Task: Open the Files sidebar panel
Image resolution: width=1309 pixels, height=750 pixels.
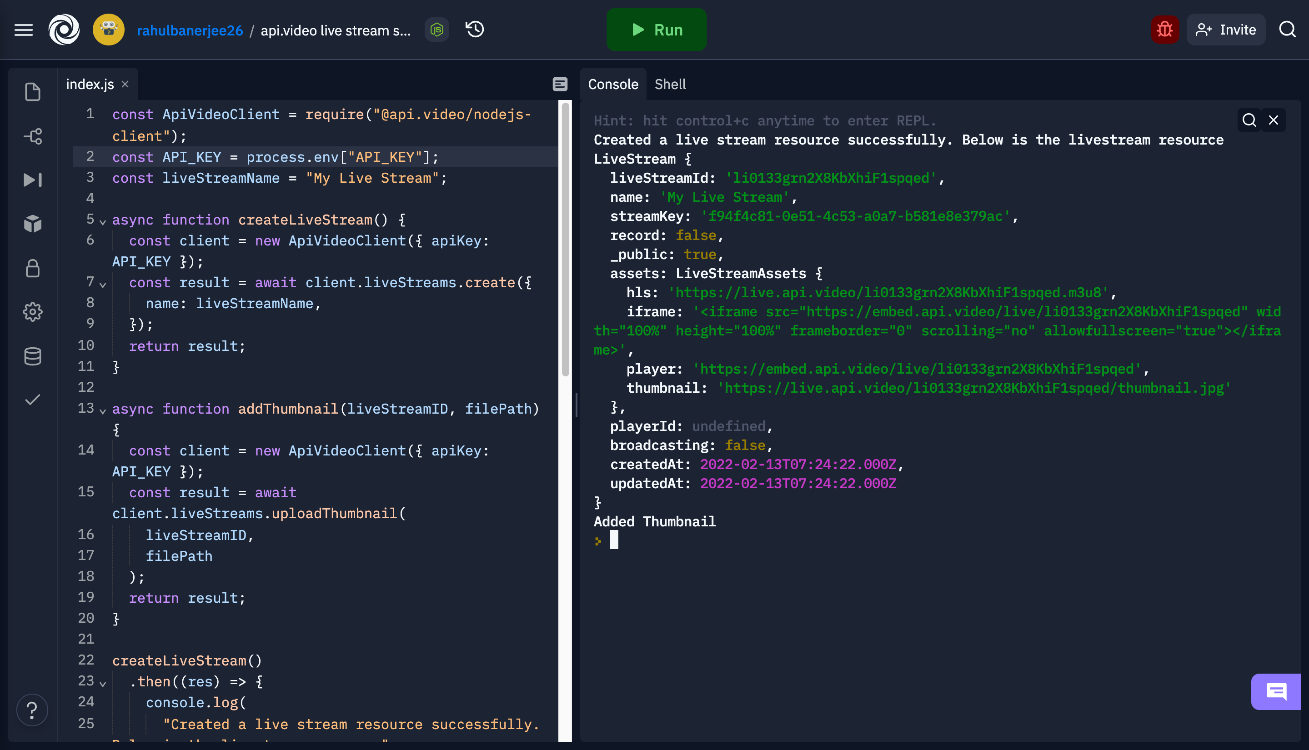Action: [33, 92]
